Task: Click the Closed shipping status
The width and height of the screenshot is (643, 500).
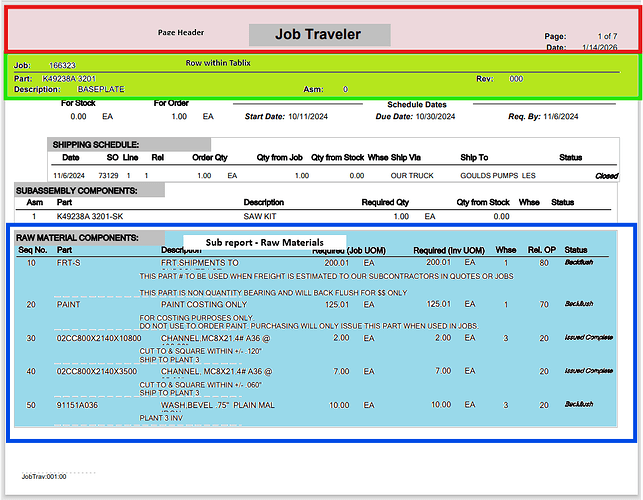Action: point(607,176)
